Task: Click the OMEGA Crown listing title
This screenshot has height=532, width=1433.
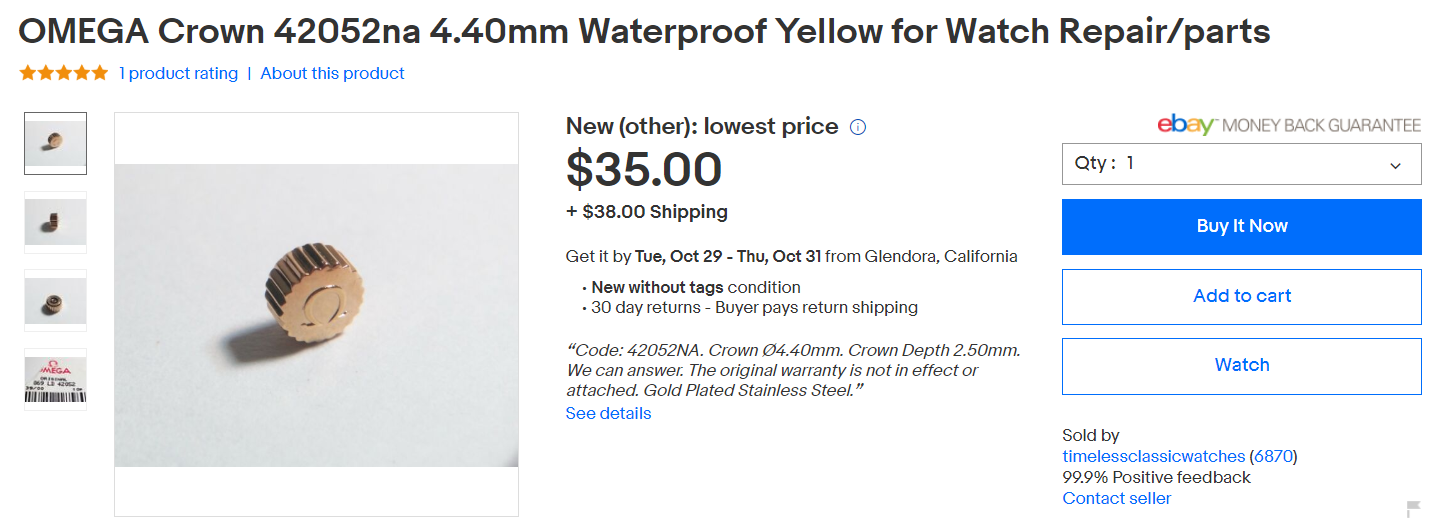Action: pyautogui.click(x=644, y=31)
